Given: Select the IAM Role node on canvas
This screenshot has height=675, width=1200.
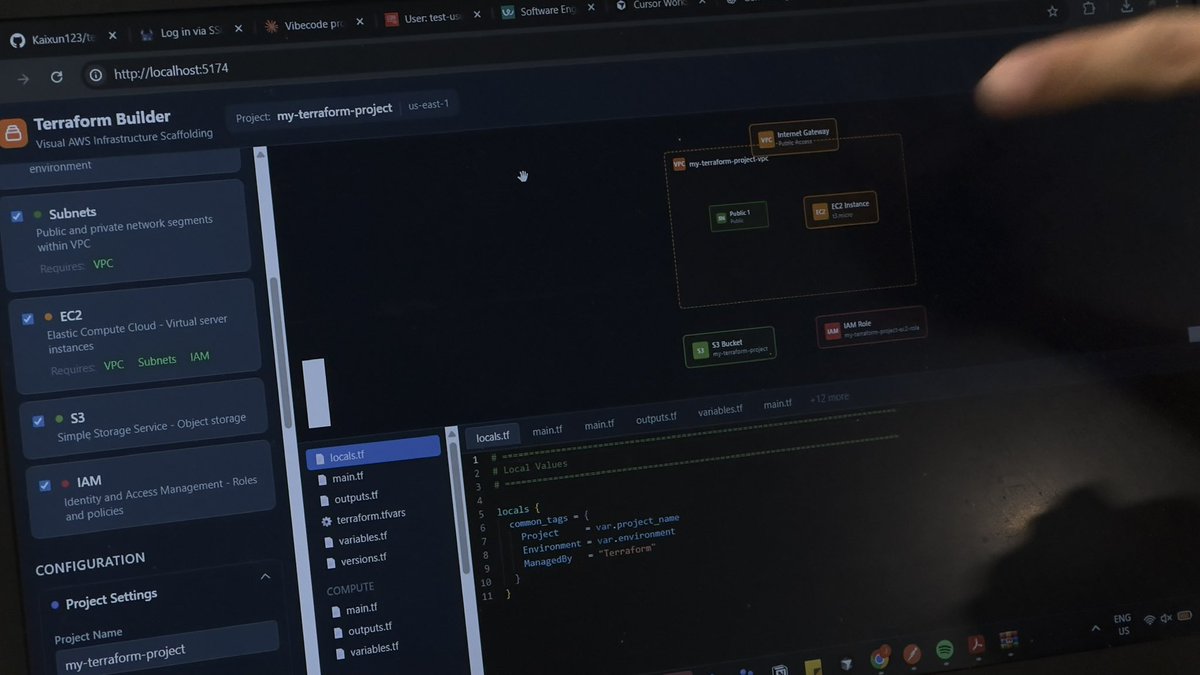Looking at the screenshot, I should 871,327.
